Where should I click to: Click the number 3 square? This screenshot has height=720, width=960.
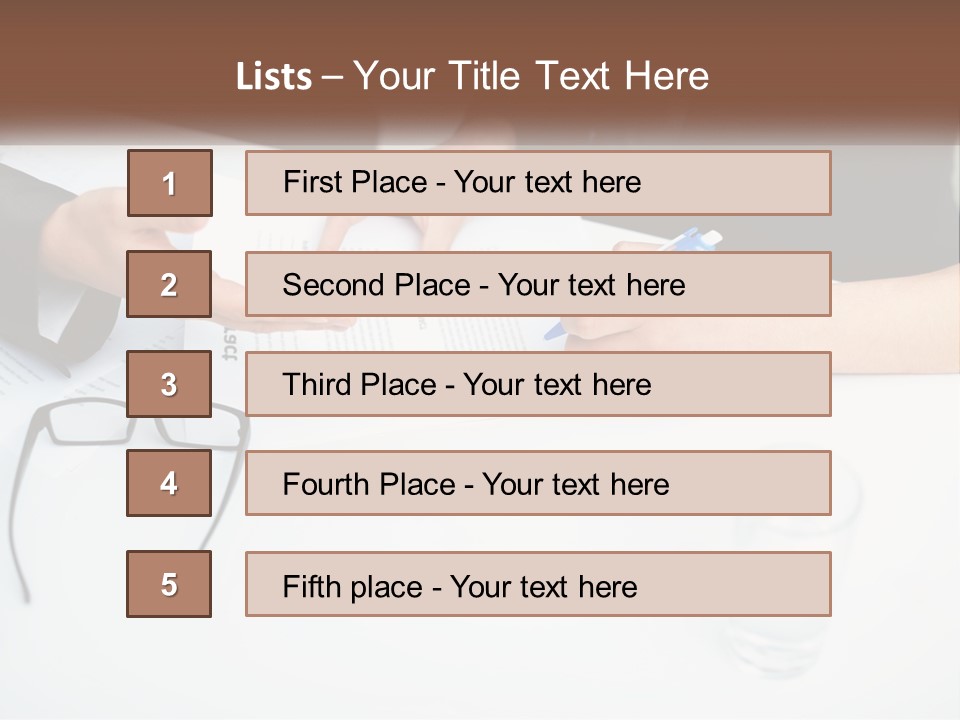169,384
